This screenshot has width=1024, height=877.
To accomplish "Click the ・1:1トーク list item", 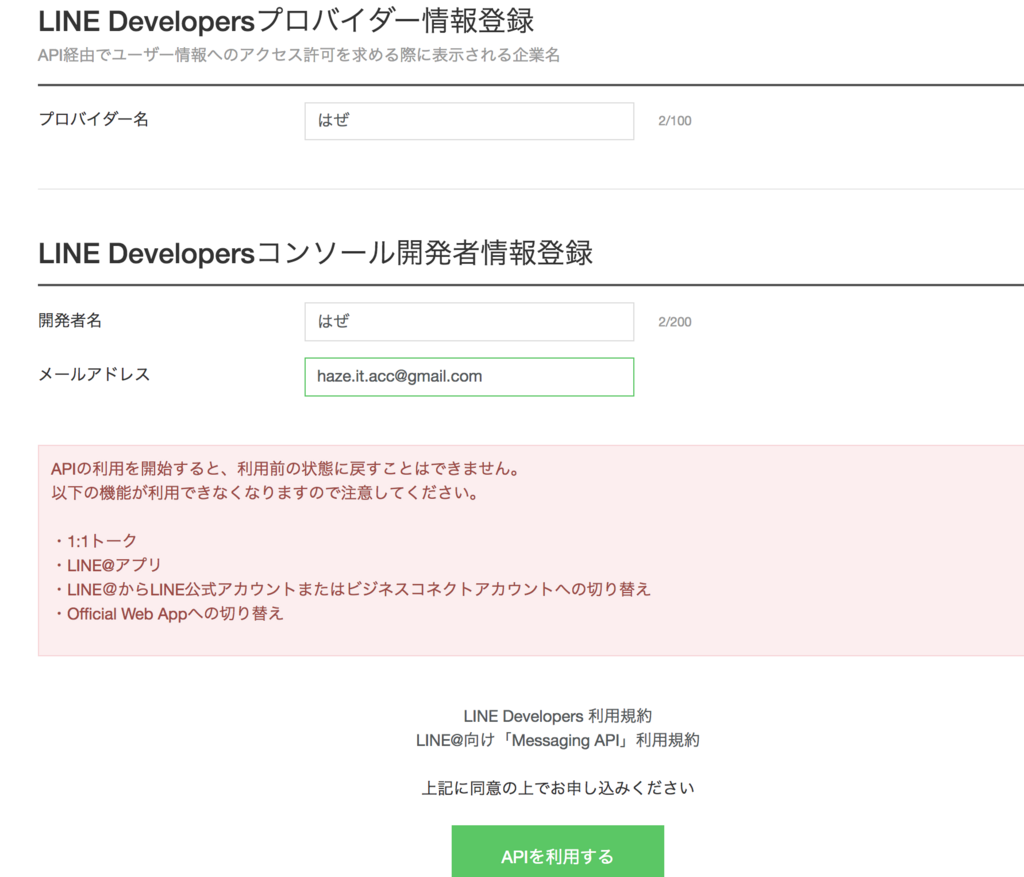I will tap(94, 541).
